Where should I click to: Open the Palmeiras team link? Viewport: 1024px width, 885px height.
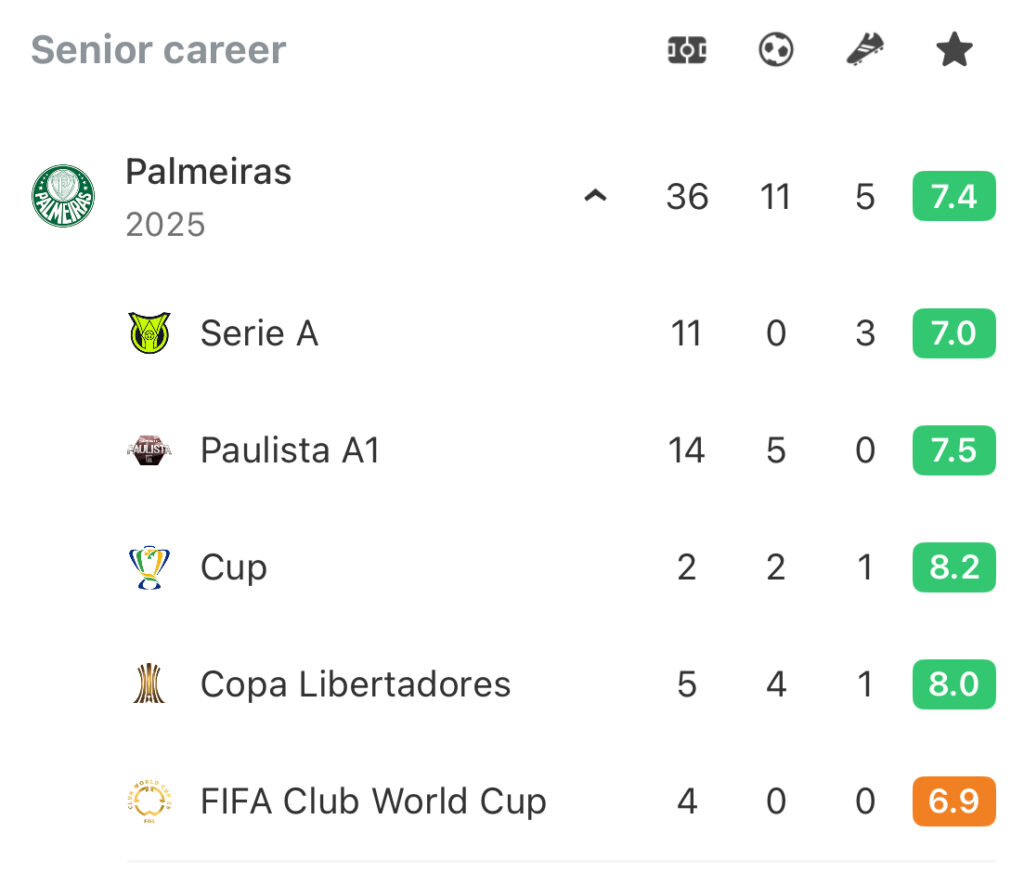tap(208, 172)
